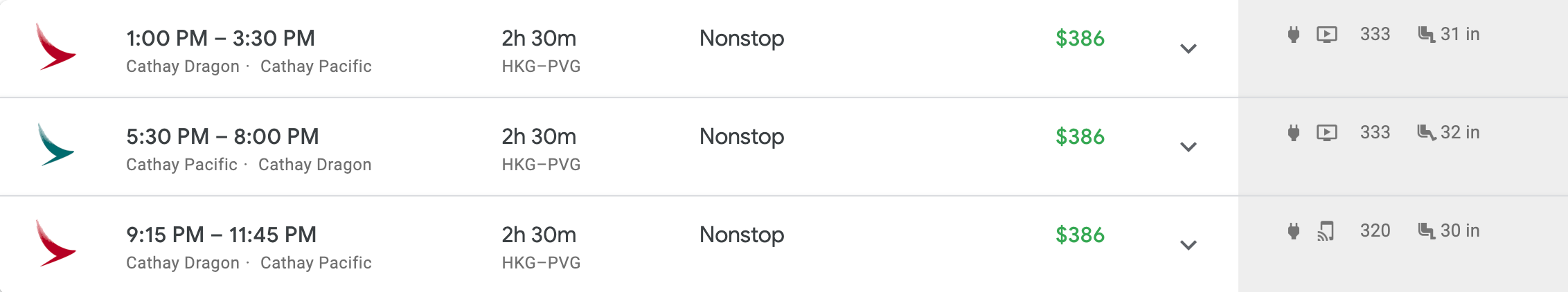
Task: Click the red airline logo on 9:15 PM flight
Action: 55,243
